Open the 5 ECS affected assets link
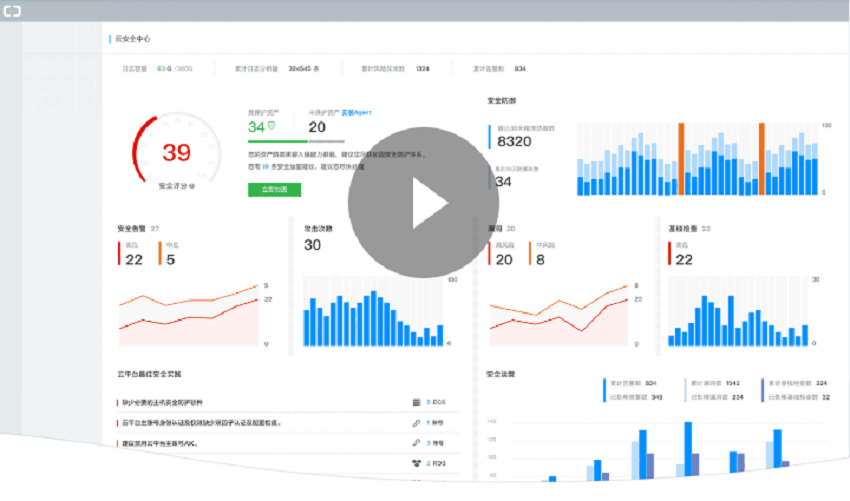 436,402
